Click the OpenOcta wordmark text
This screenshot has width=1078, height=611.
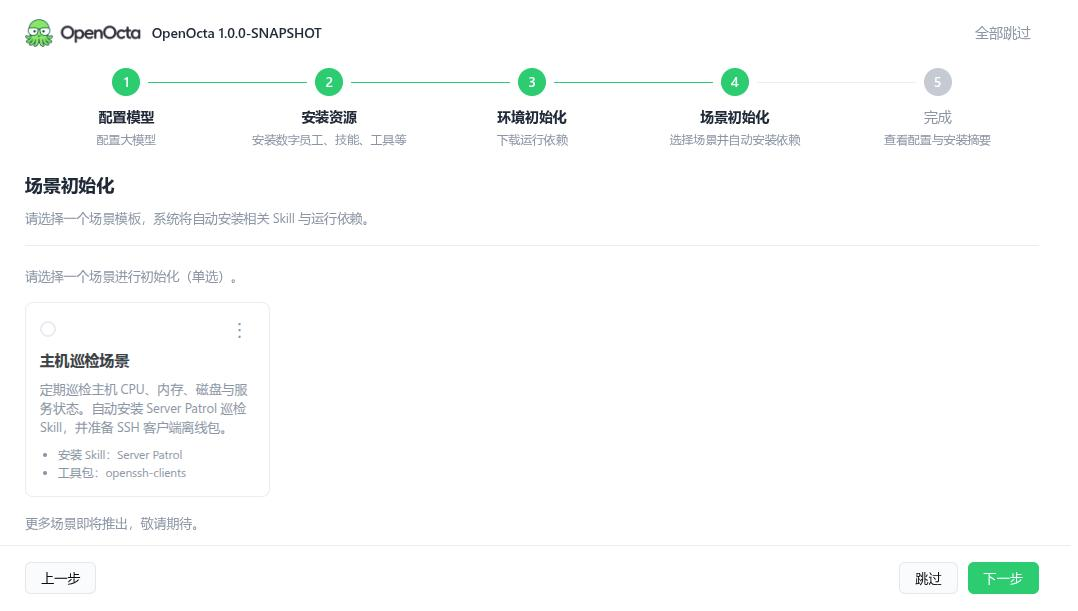[x=100, y=33]
